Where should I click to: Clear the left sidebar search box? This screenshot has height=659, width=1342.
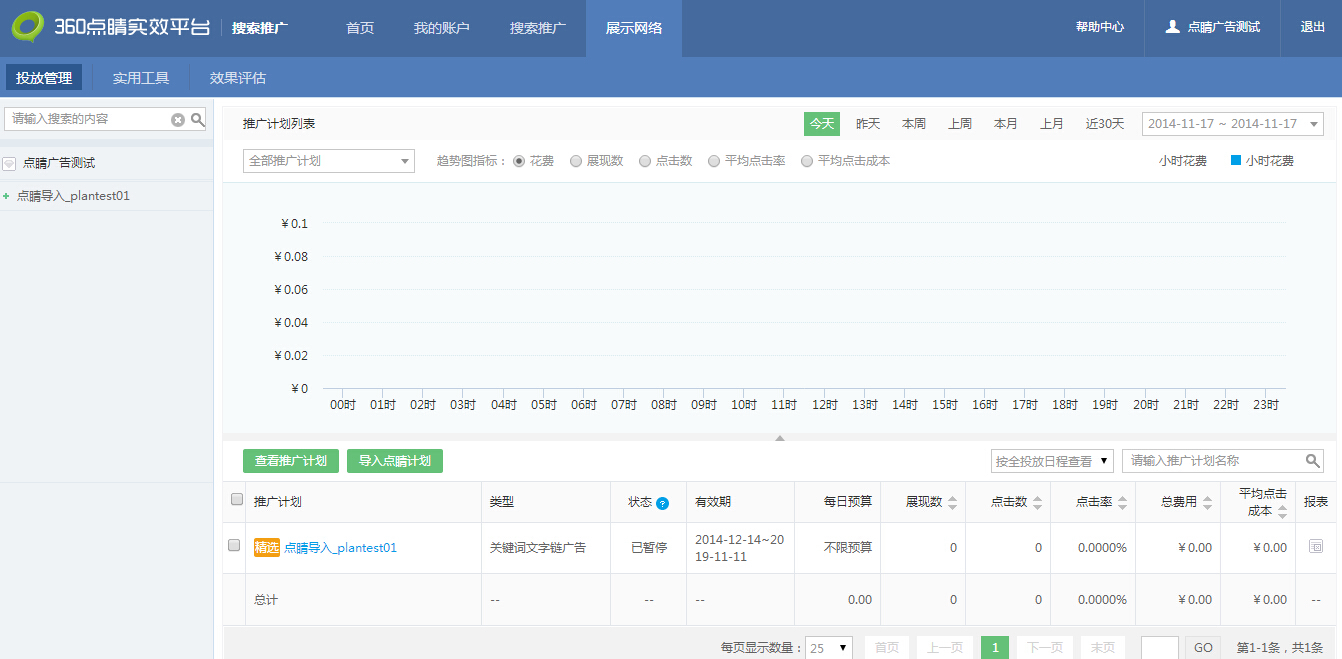[178, 120]
